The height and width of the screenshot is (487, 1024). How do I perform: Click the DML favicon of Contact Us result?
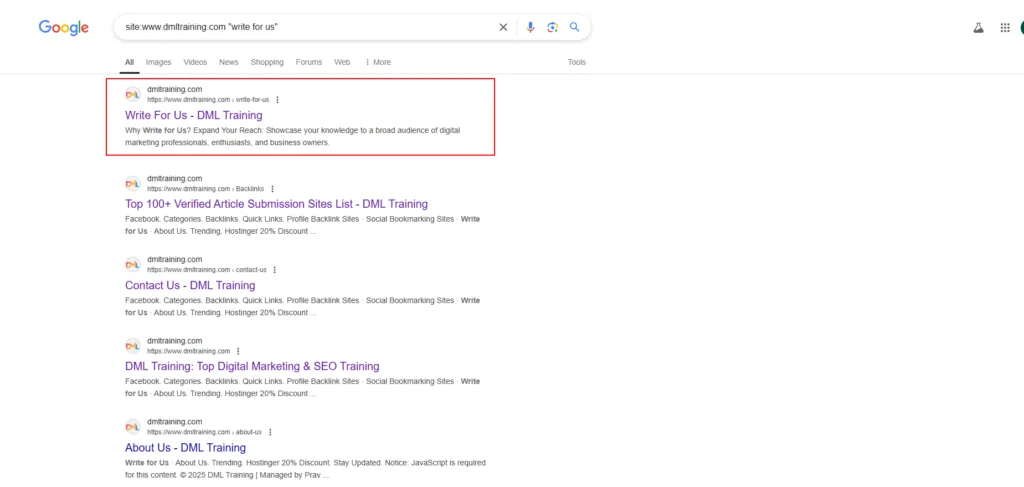pyautogui.click(x=132, y=265)
